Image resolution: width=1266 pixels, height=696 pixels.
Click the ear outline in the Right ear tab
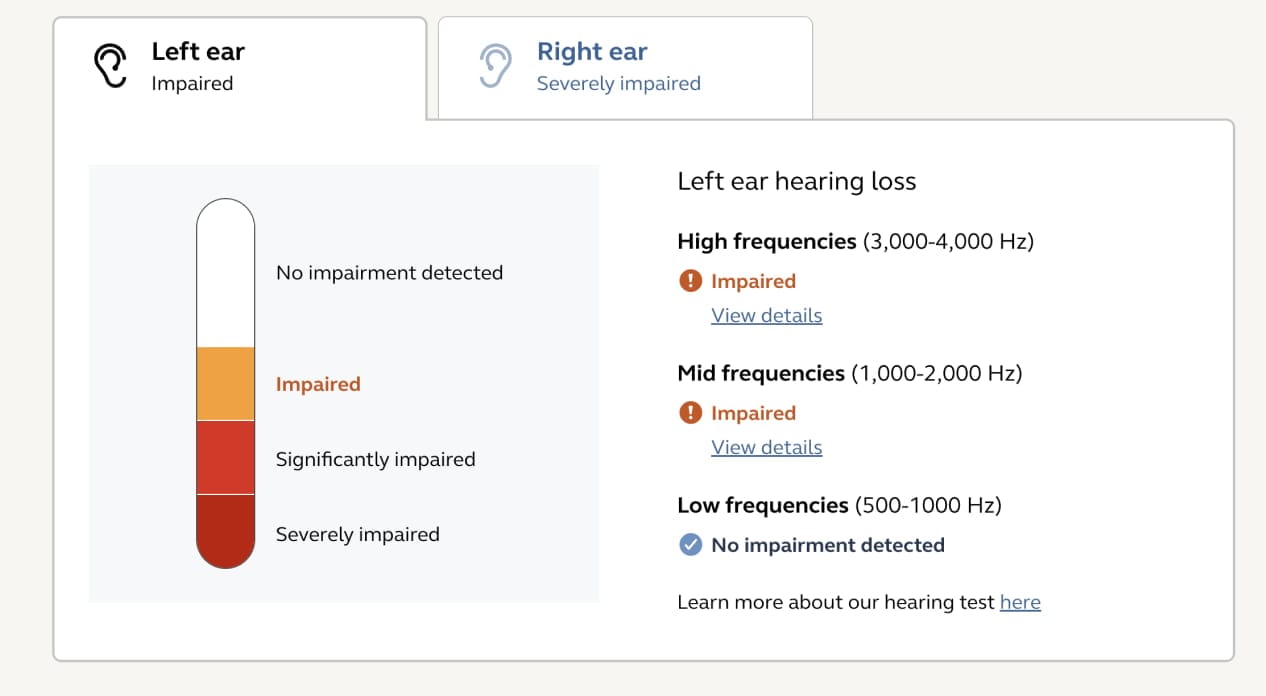tap(497, 66)
